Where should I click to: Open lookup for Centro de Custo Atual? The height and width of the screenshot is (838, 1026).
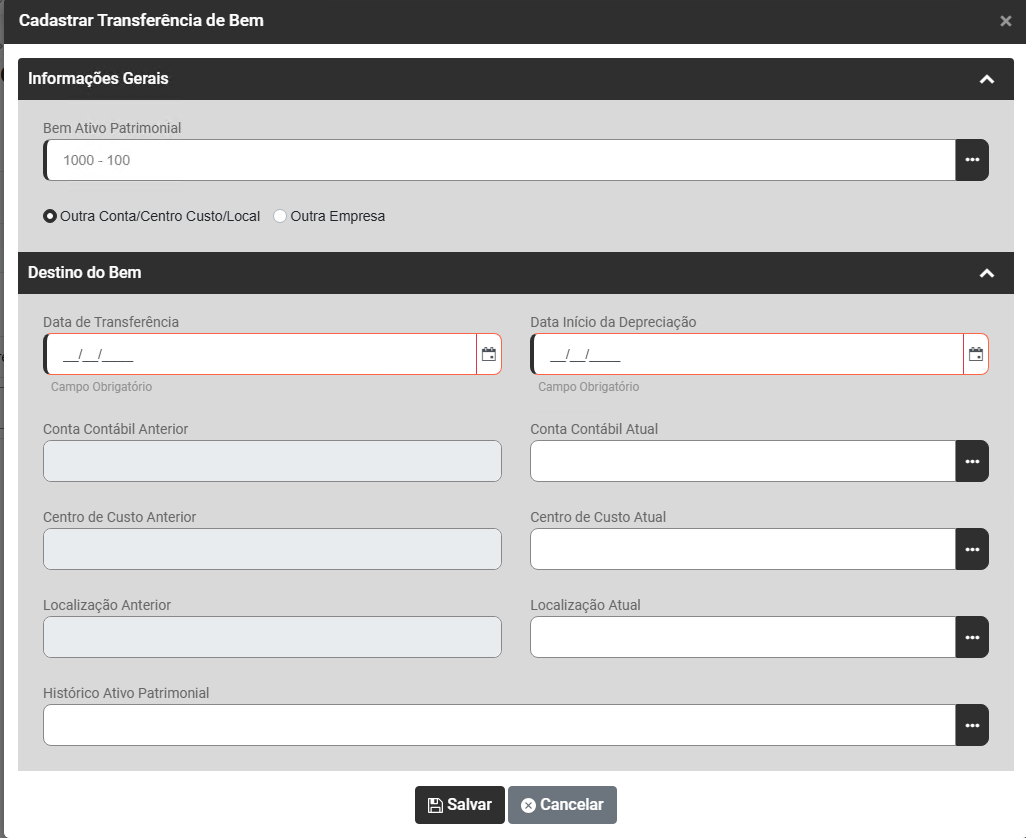972,549
